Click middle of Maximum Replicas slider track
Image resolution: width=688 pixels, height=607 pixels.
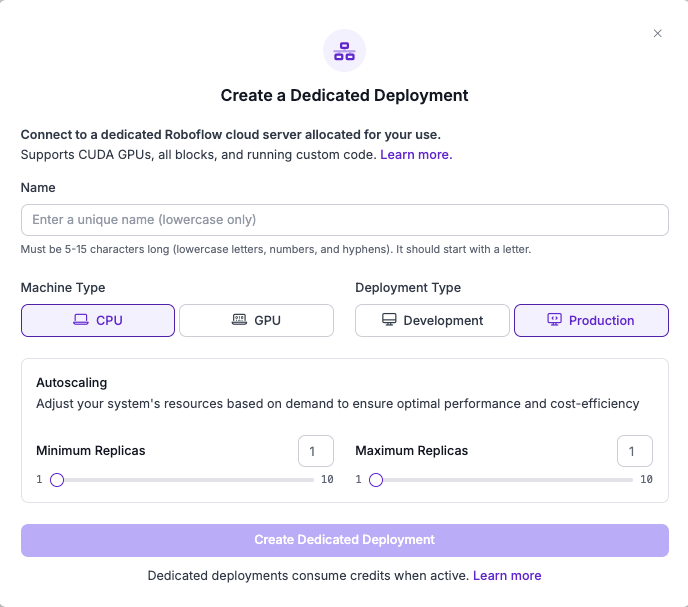504,480
